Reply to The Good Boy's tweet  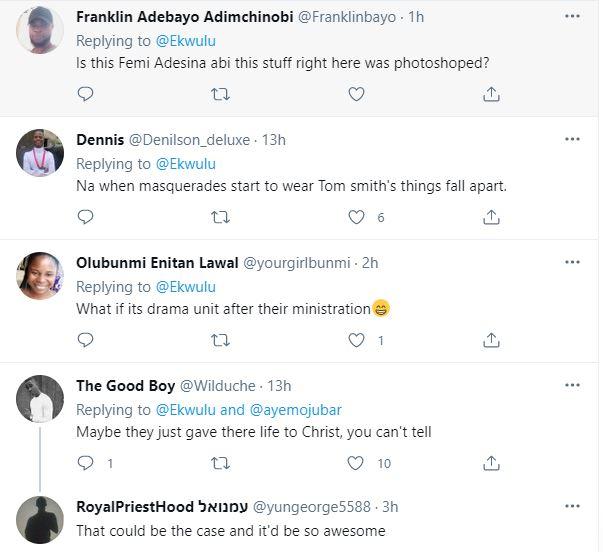tap(85, 463)
